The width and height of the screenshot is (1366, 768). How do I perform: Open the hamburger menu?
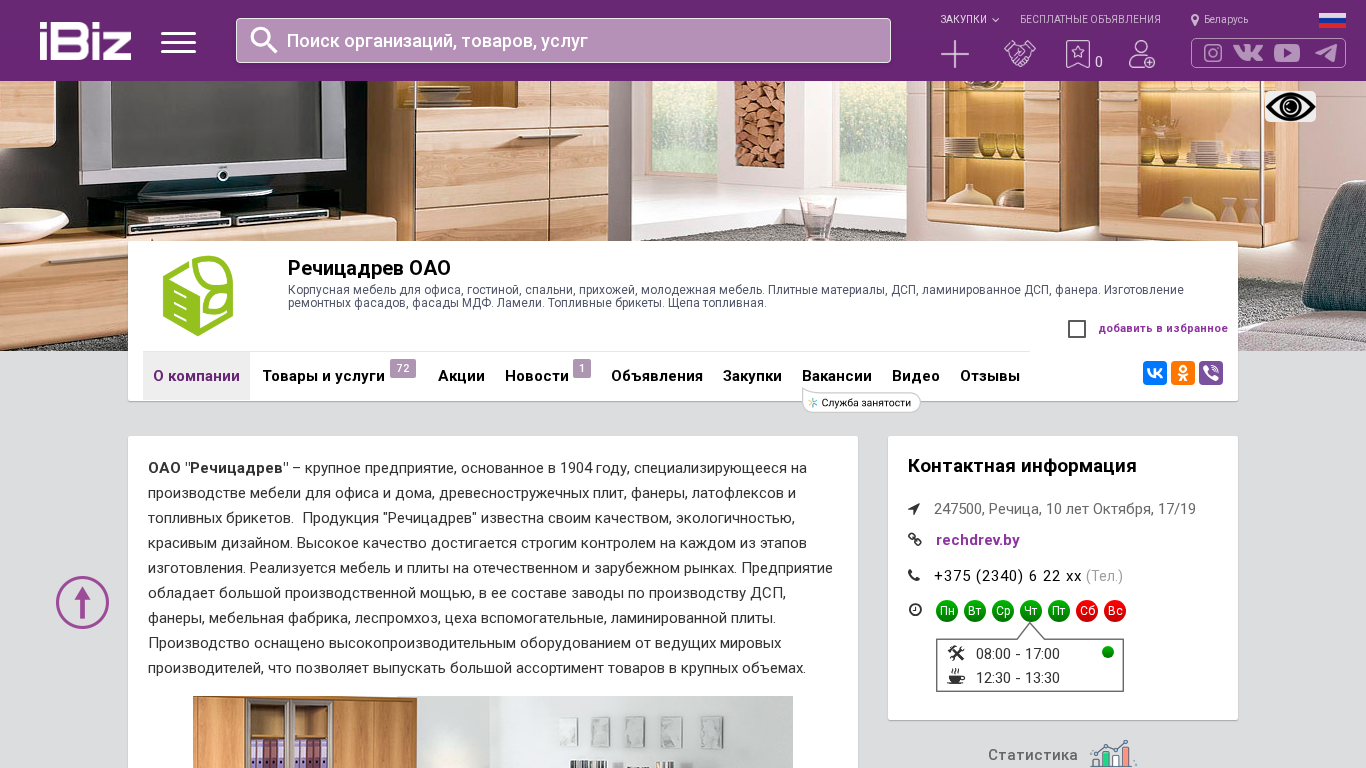[x=178, y=42]
